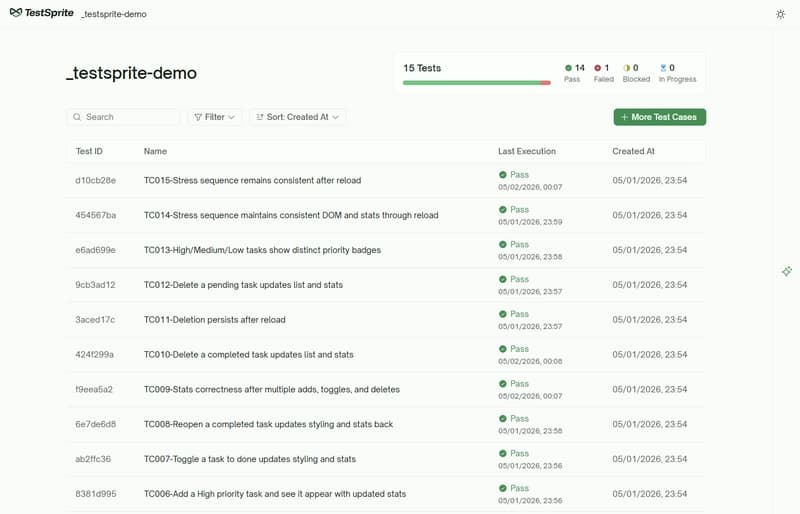Click the Created At date for TC015
Viewport: 800px width, 514px height.
(649, 180)
